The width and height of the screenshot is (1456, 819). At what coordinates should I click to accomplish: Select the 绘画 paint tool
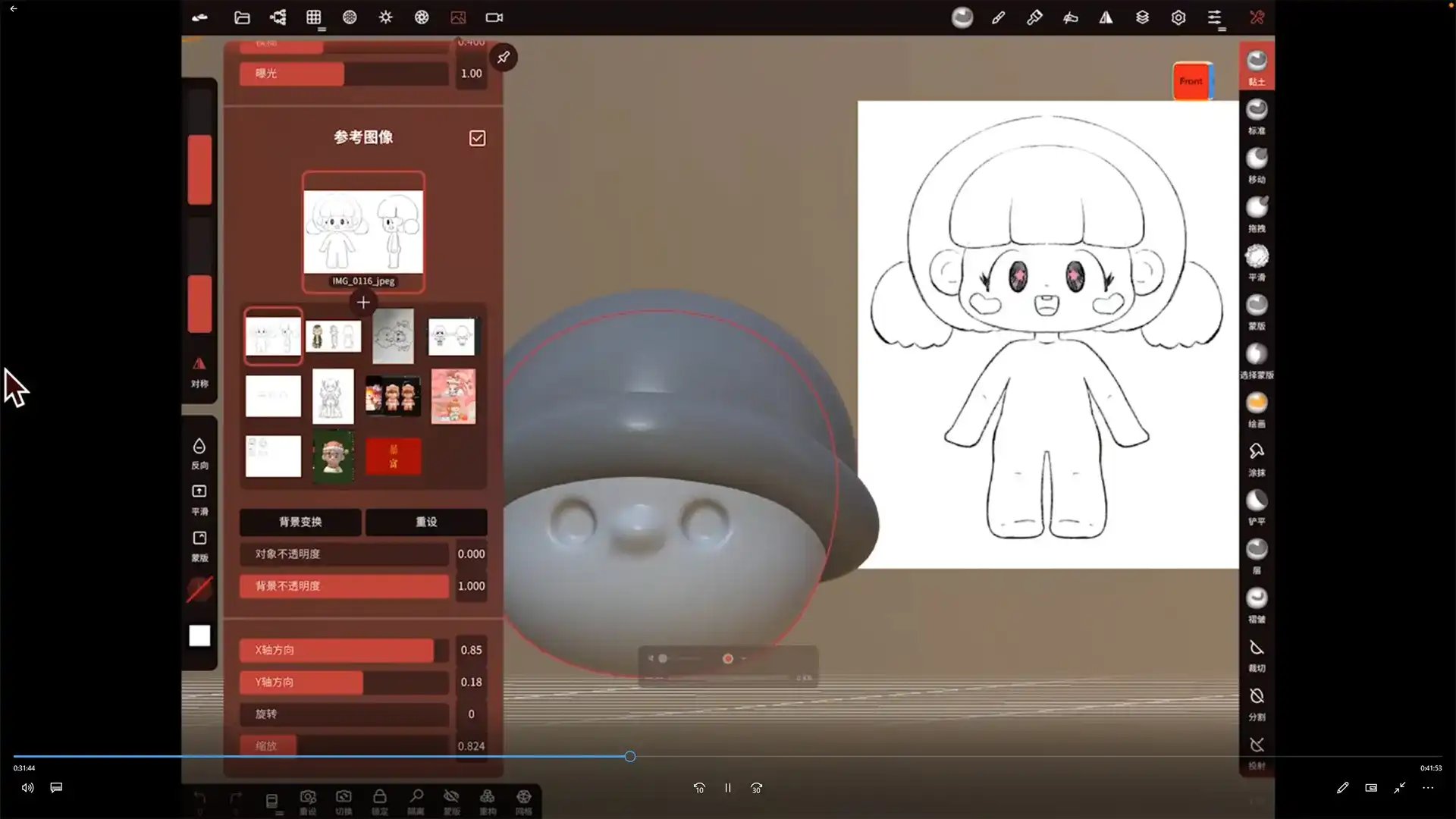point(1257,408)
